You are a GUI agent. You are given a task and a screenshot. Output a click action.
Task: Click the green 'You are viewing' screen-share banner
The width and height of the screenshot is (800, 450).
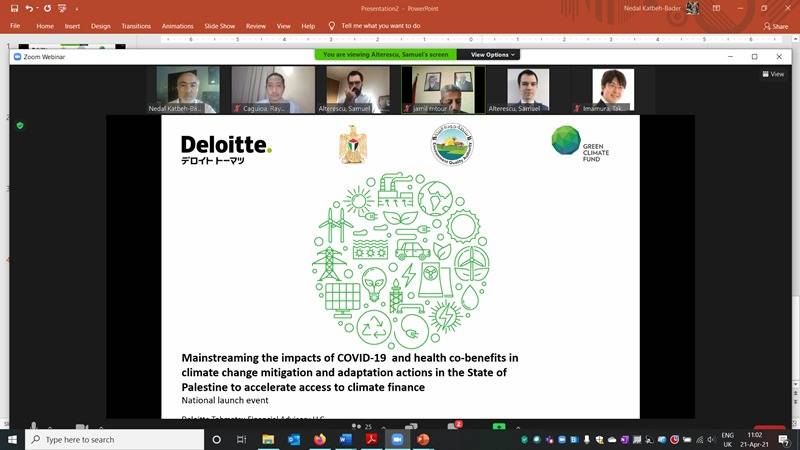(386, 55)
